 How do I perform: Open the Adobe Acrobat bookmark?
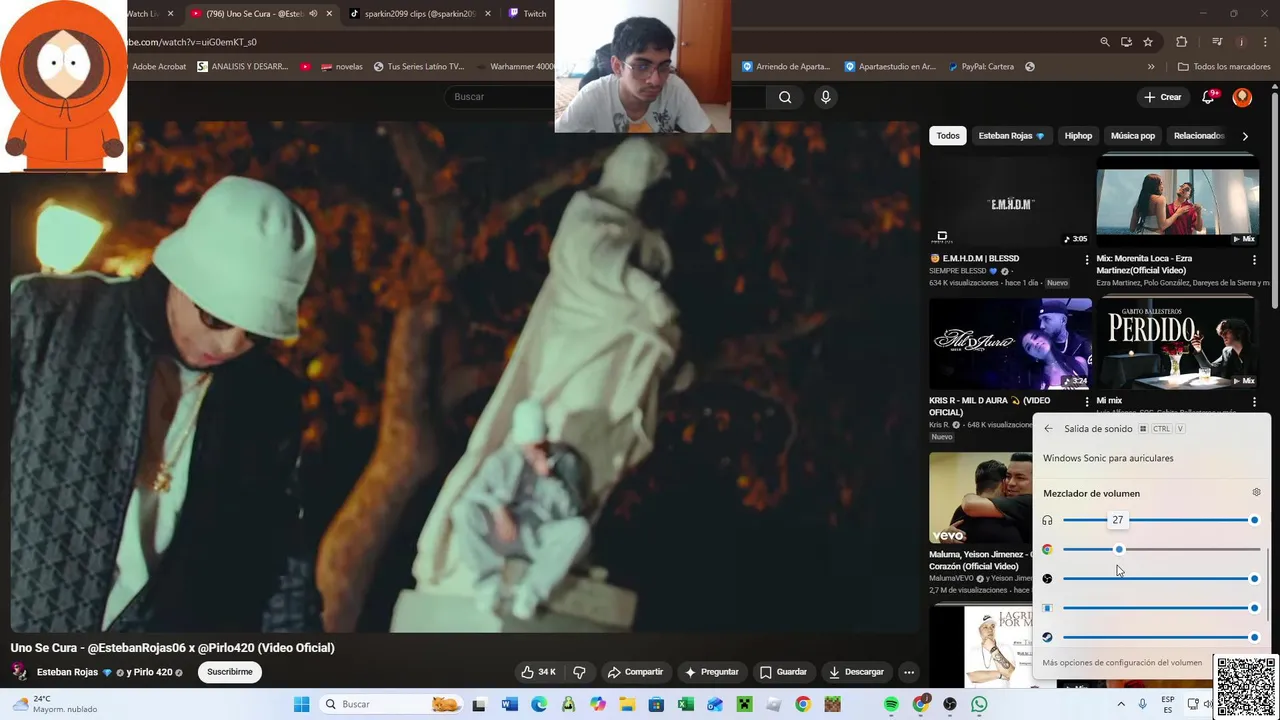point(158,67)
